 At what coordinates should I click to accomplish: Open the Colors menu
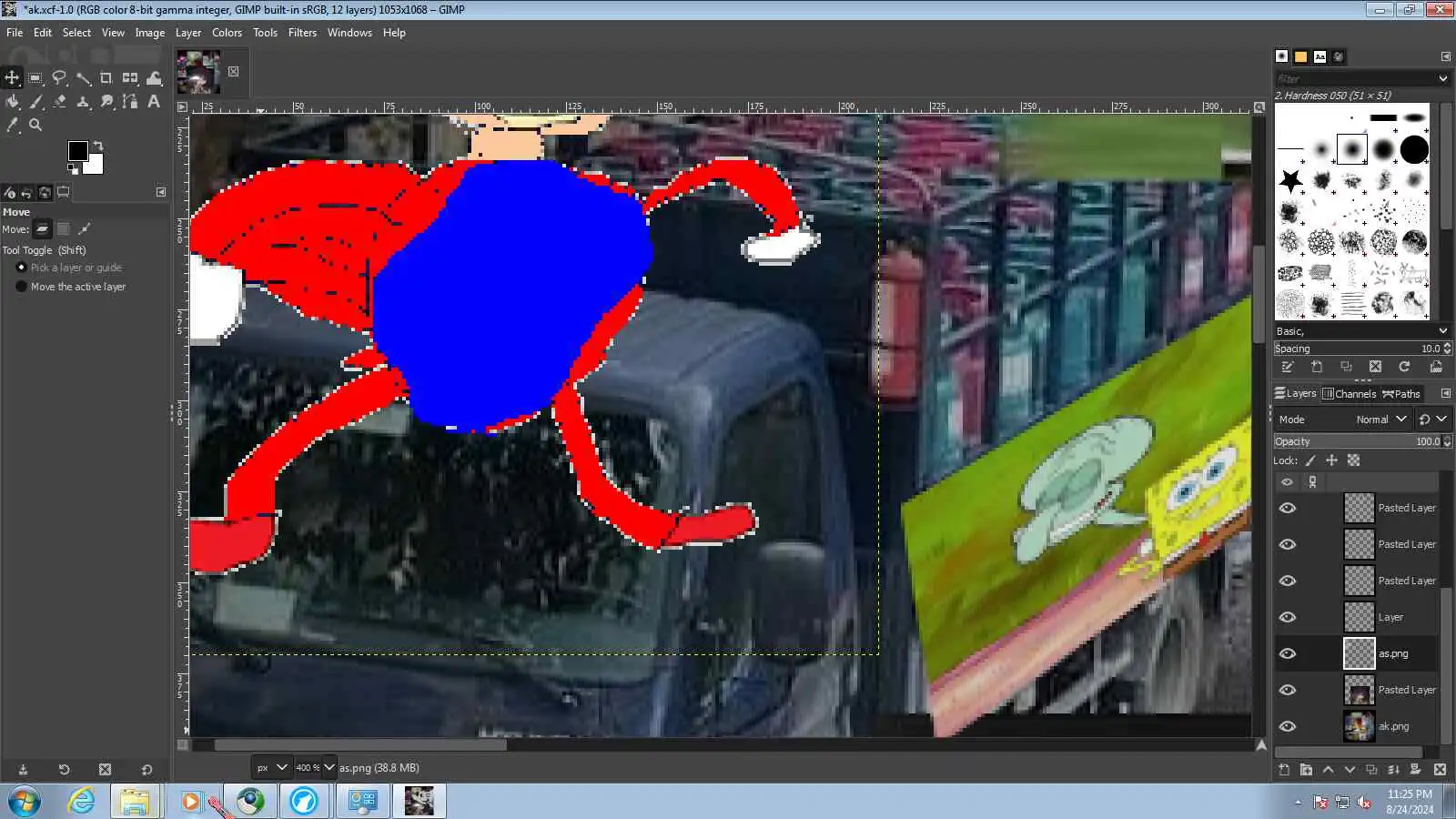[x=227, y=33]
